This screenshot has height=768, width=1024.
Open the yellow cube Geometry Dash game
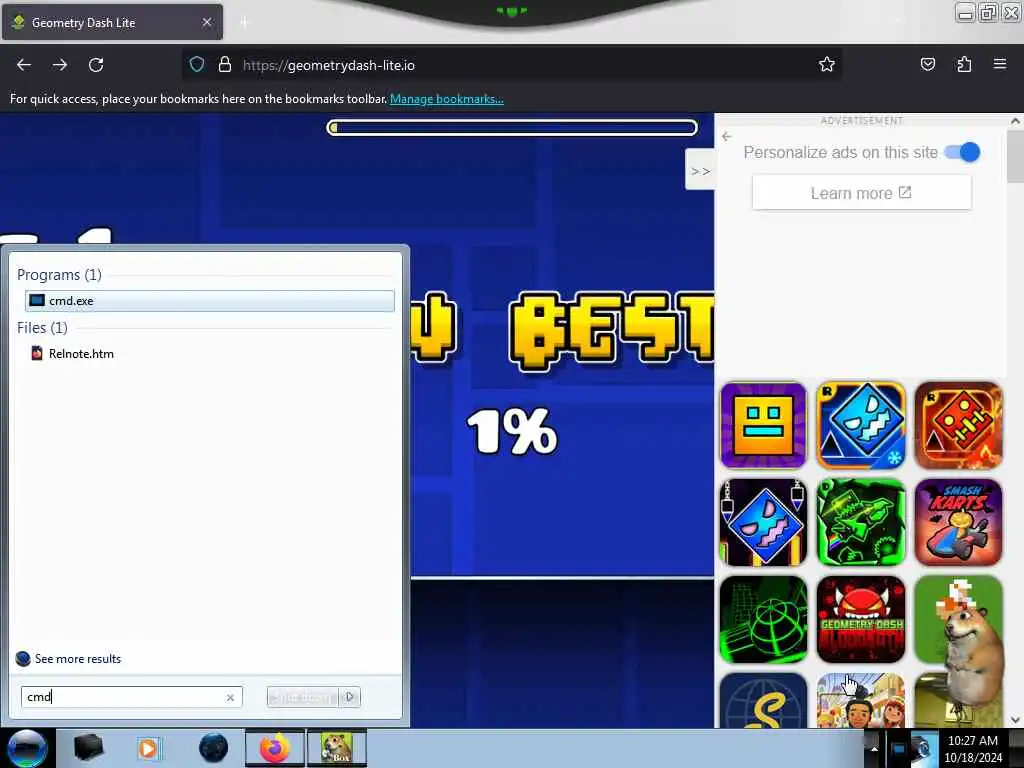763,425
